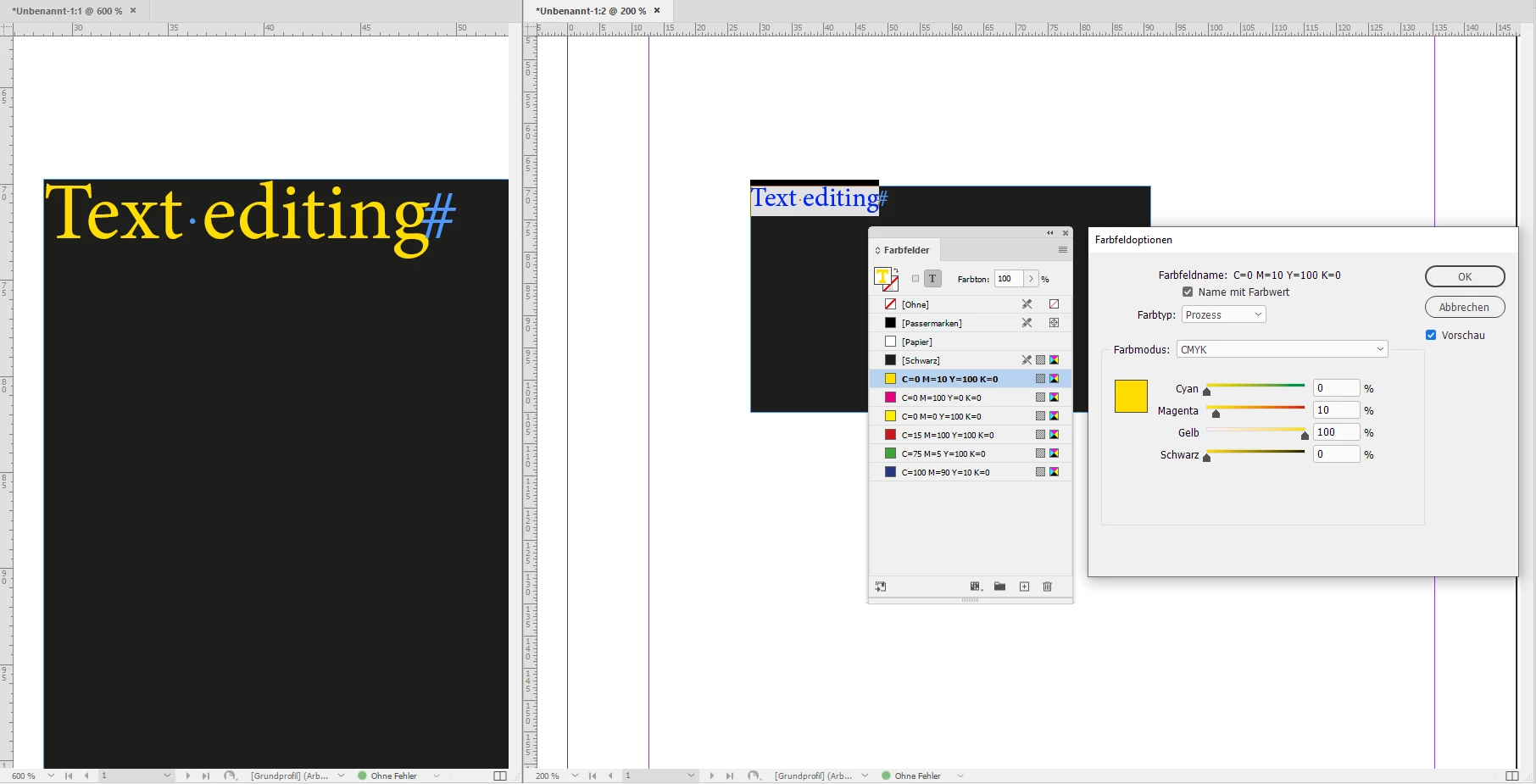Select swatch C=15 M=100 Y=100 K=0
Image resolution: width=1536 pixels, height=784 pixels.
click(x=971, y=435)
